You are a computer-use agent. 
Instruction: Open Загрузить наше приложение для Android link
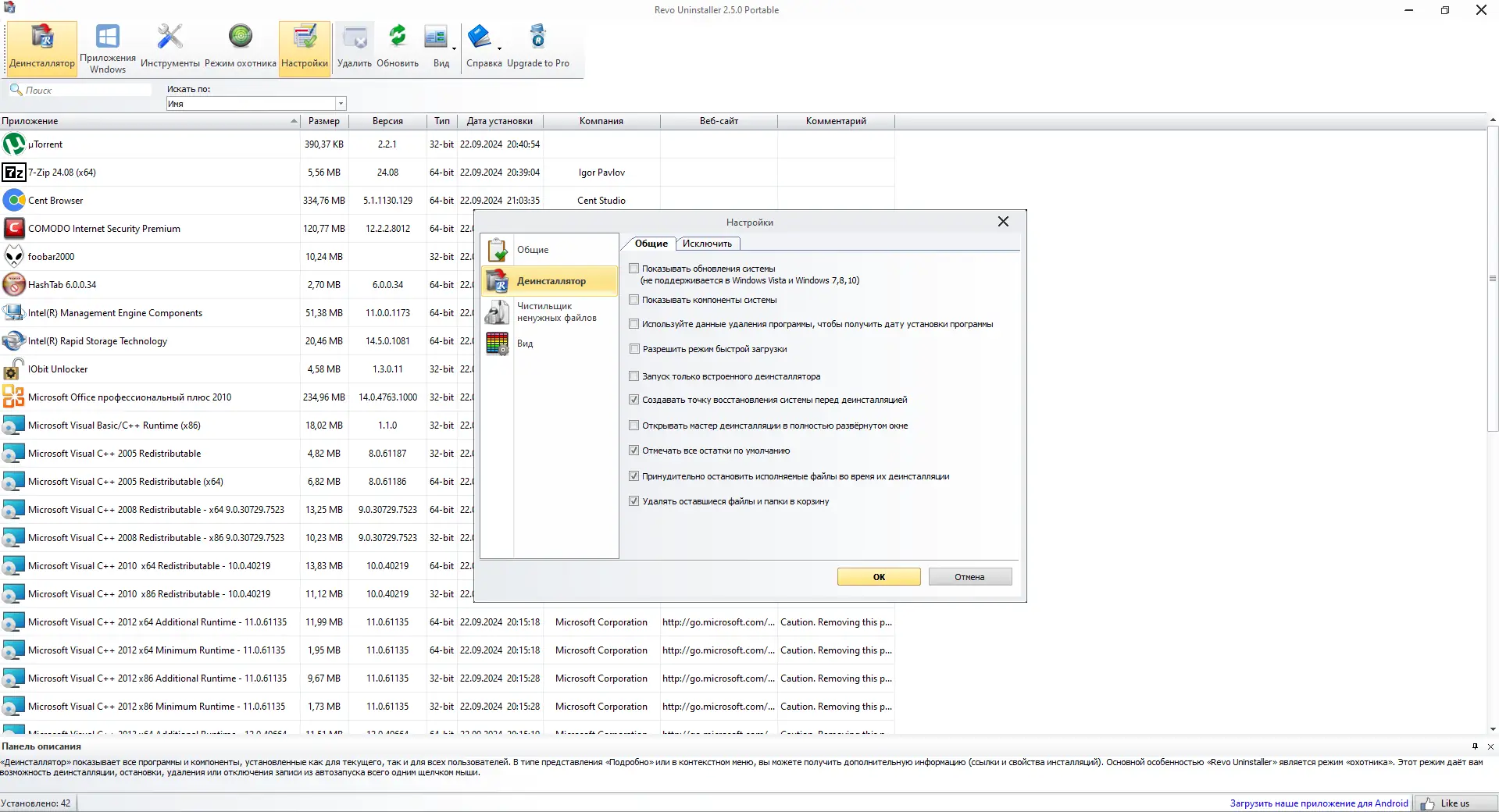[x=1319, y=803]
